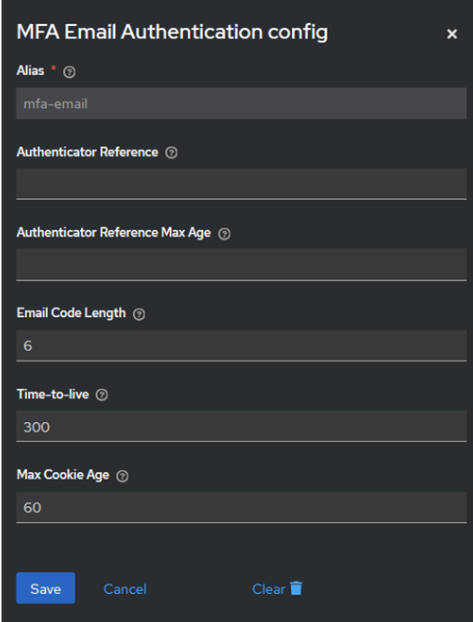Open the Authenticator Reference Max Age help tooltip
The height and width of the screenshot is (622, 473).
click(225, 234)
